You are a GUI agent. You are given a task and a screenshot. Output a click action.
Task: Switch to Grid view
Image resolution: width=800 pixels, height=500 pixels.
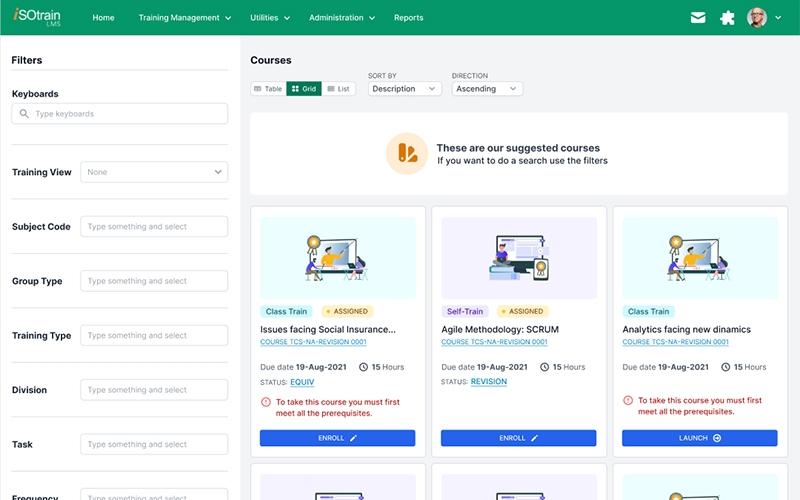304,89
